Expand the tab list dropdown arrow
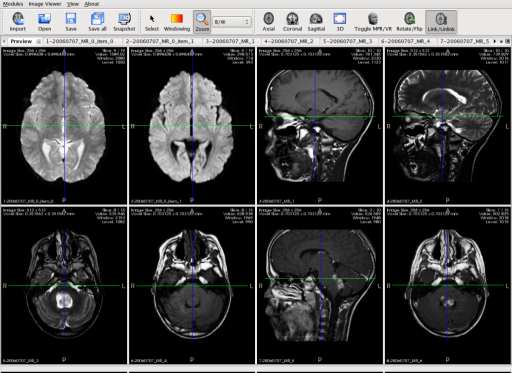The height and width of the screenshot is (373, 512). point(501,41)
